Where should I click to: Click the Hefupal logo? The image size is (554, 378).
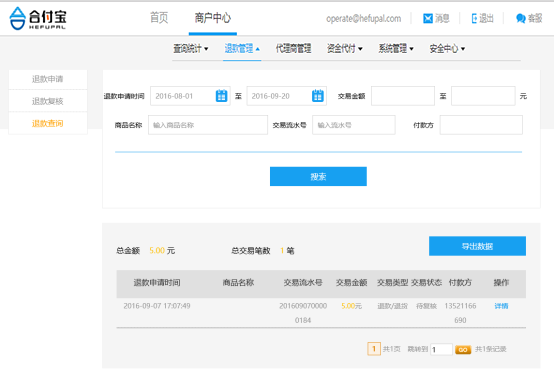[x=38, y=18]
